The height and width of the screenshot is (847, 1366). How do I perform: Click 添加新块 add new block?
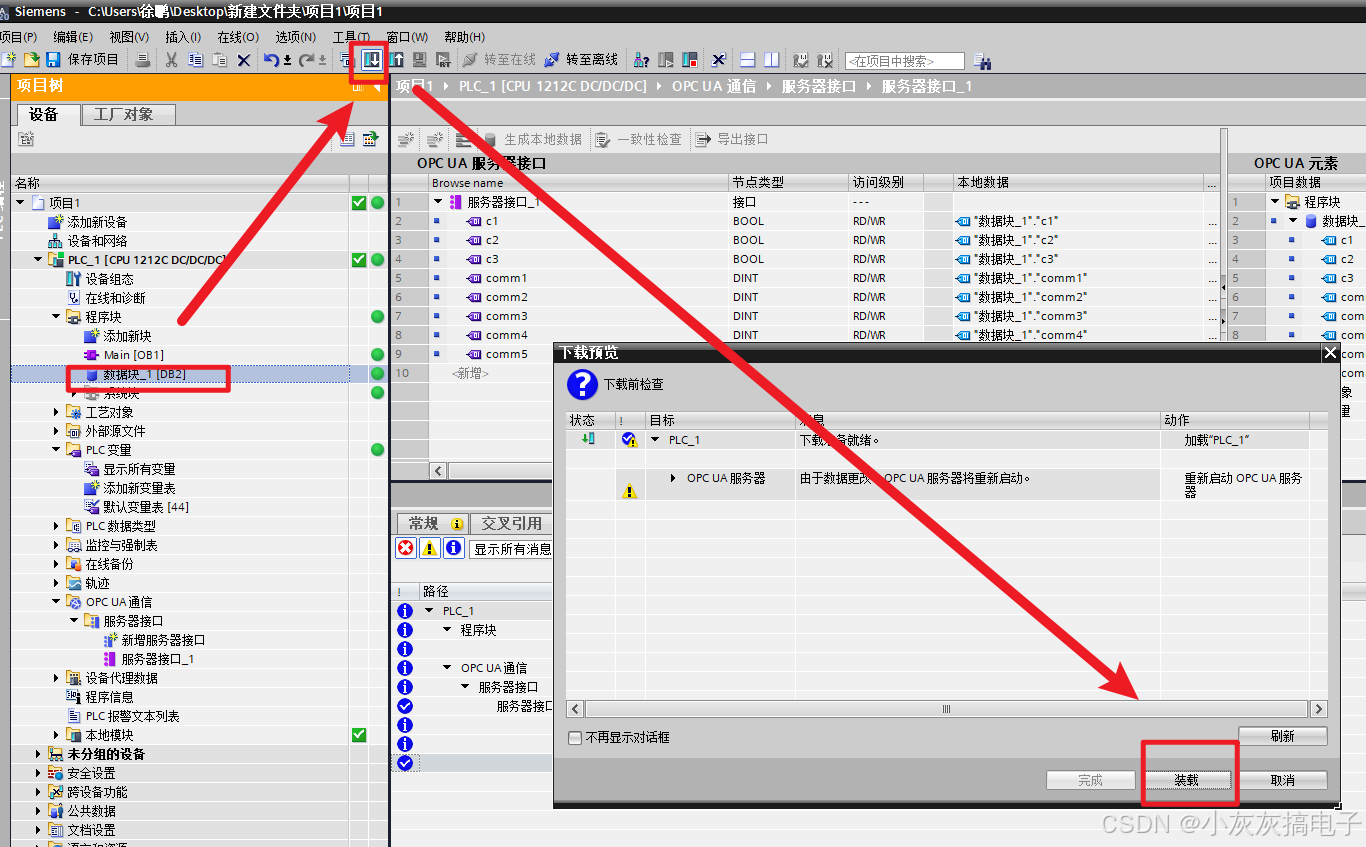point(118,336)
